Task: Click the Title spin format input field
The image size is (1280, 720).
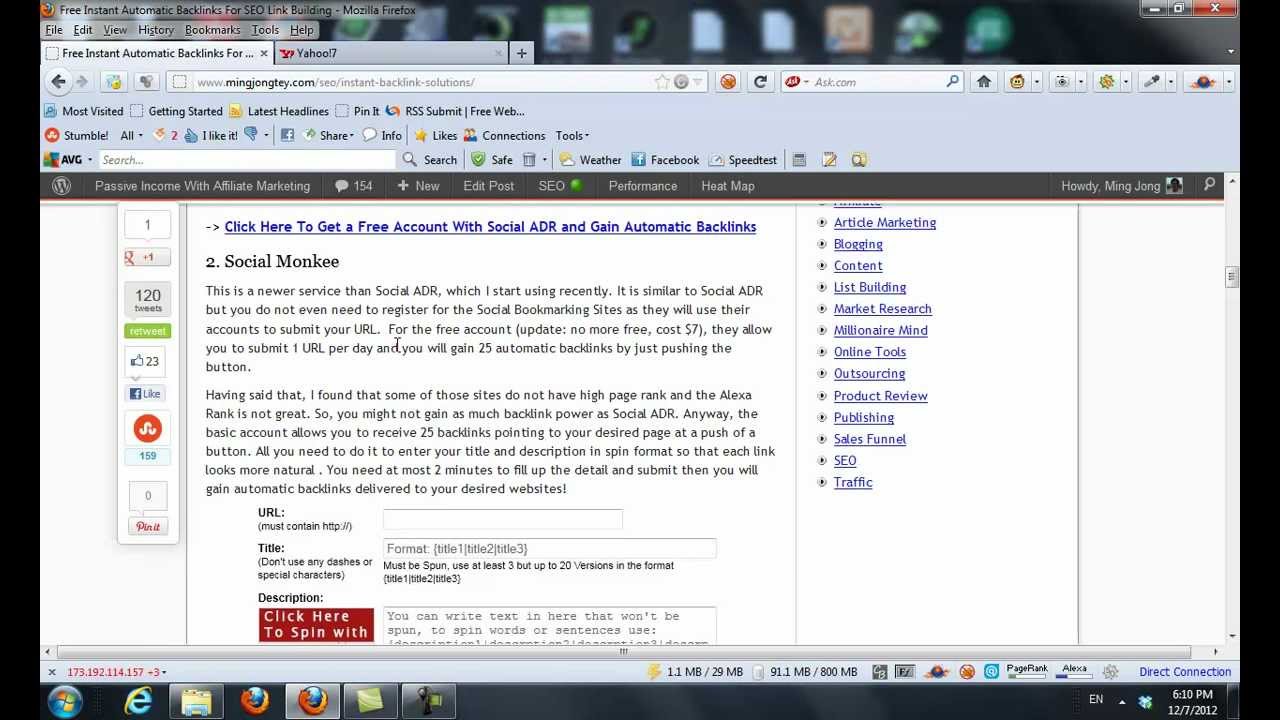Action: tap(550, 548)
